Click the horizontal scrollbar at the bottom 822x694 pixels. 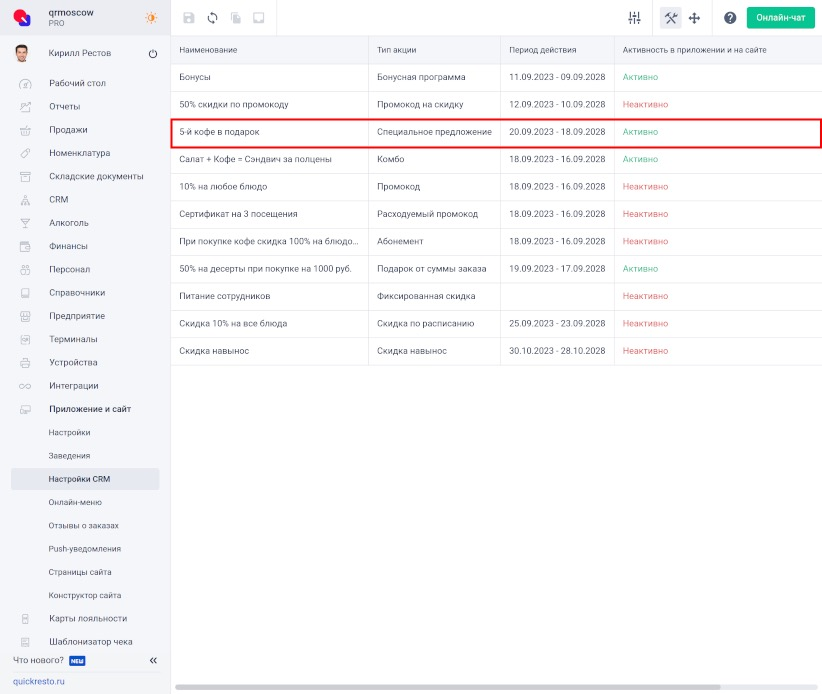point(447,687)
